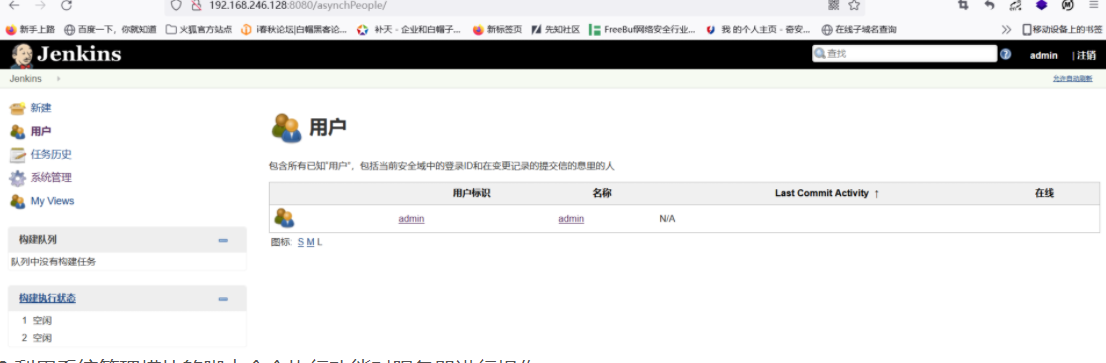Click the Jenkins header title
1106x363 pixels.
pyautogui.click(x=79, y=54)
